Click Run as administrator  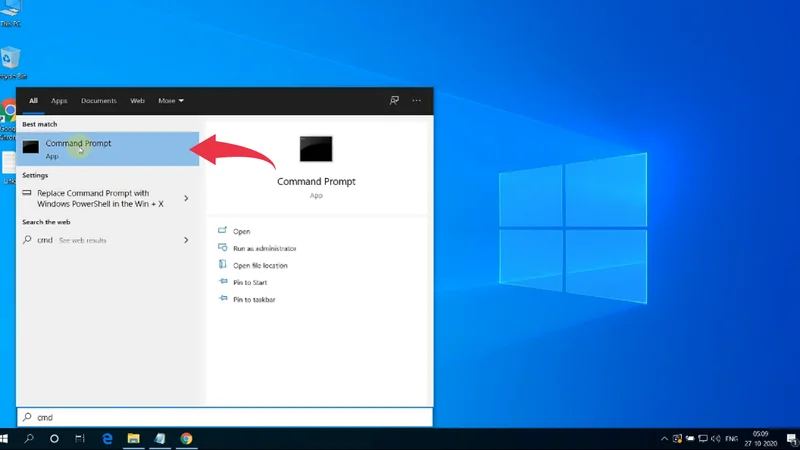264,248
